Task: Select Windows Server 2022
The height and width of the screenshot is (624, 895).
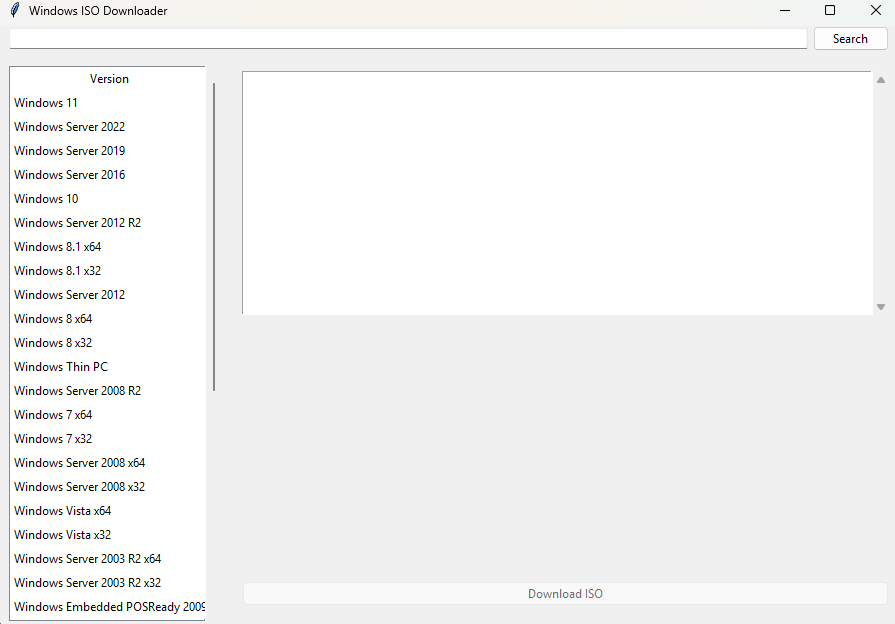Action: click(107, 127)
